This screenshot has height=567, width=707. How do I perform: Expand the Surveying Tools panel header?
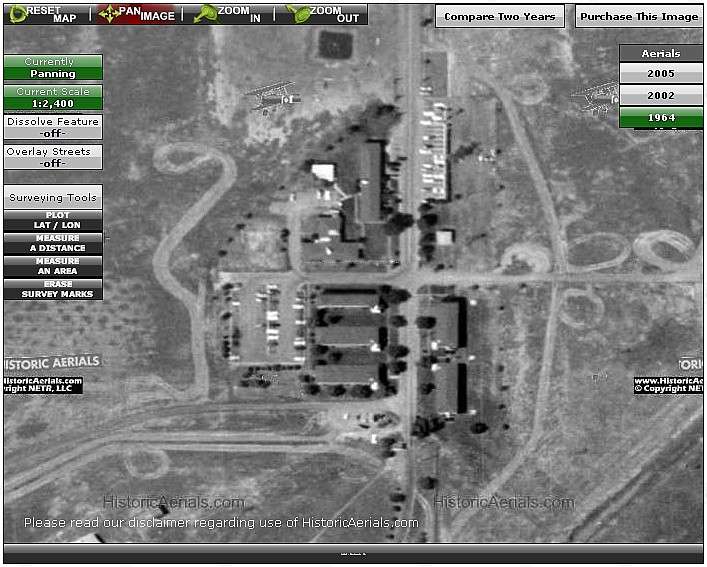[53, 197]
